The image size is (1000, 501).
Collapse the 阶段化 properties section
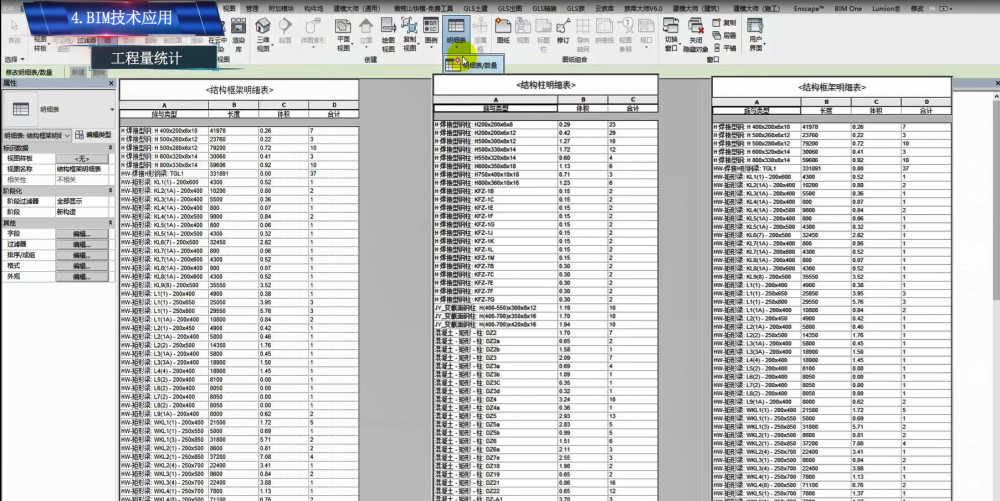pos(112,190)
